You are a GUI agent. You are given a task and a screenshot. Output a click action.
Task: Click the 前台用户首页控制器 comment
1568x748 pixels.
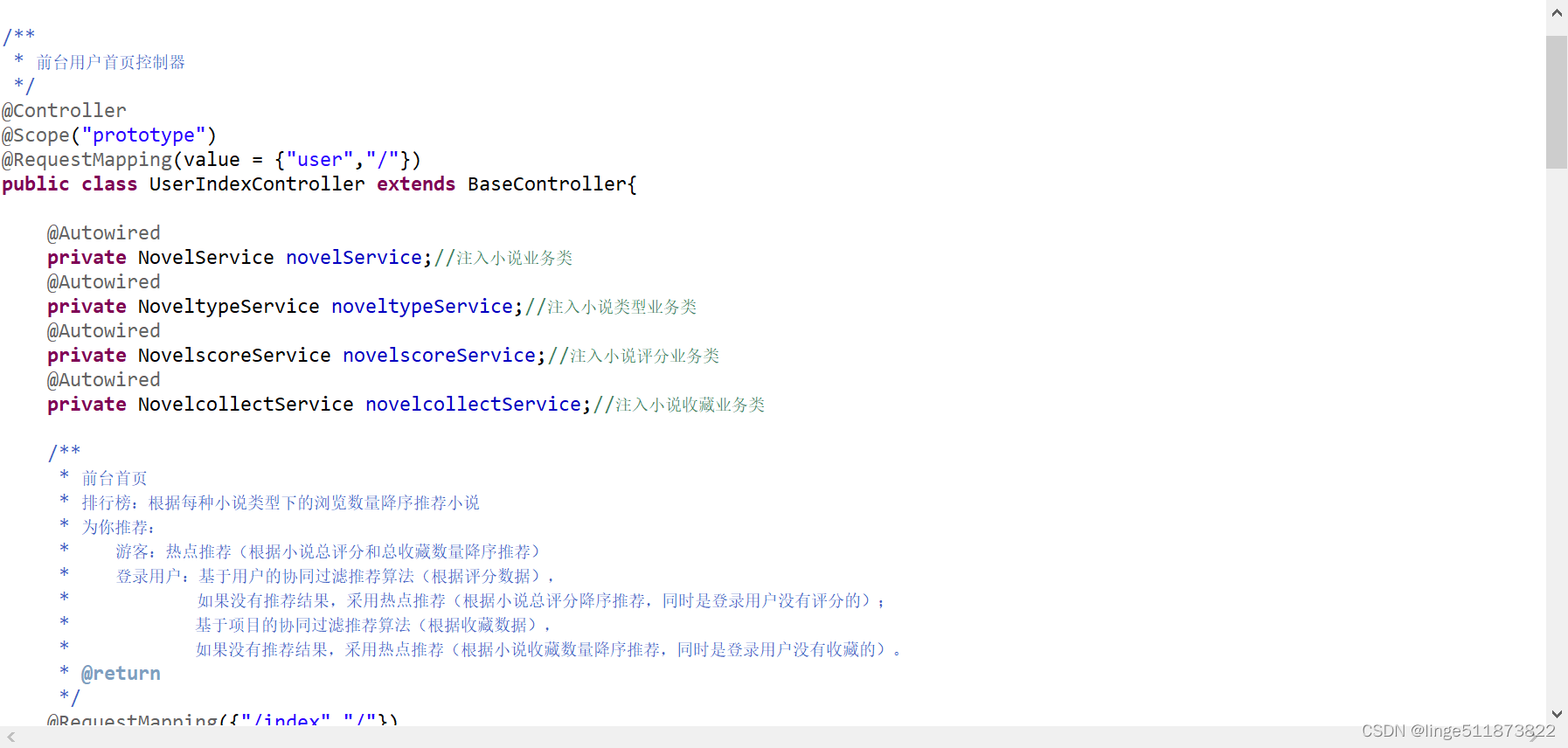coord(111,62)
